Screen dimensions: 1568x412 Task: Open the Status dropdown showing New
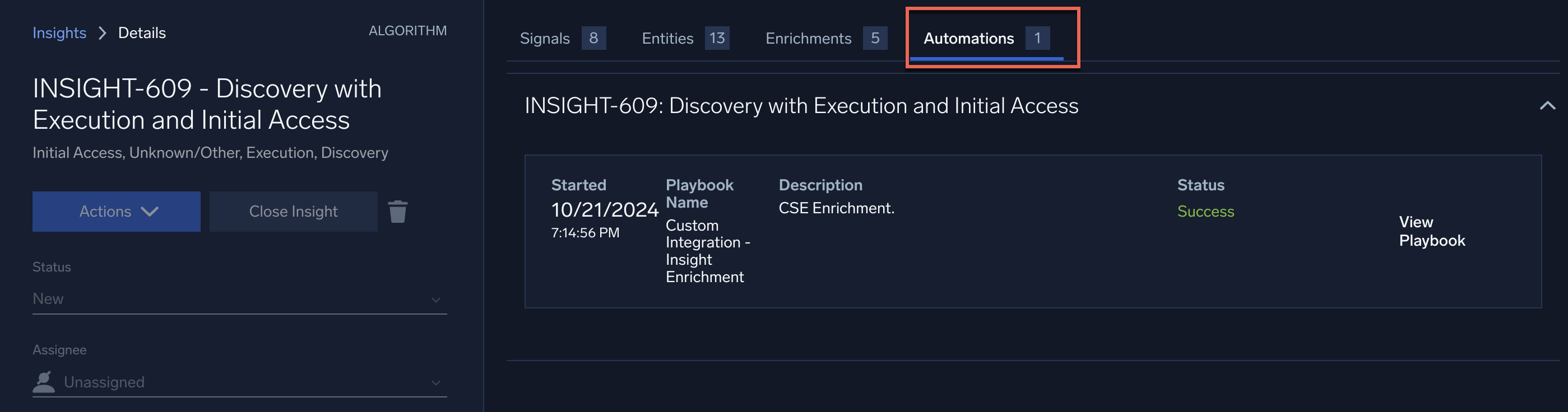pyautogui.click(x=239, y=299)
